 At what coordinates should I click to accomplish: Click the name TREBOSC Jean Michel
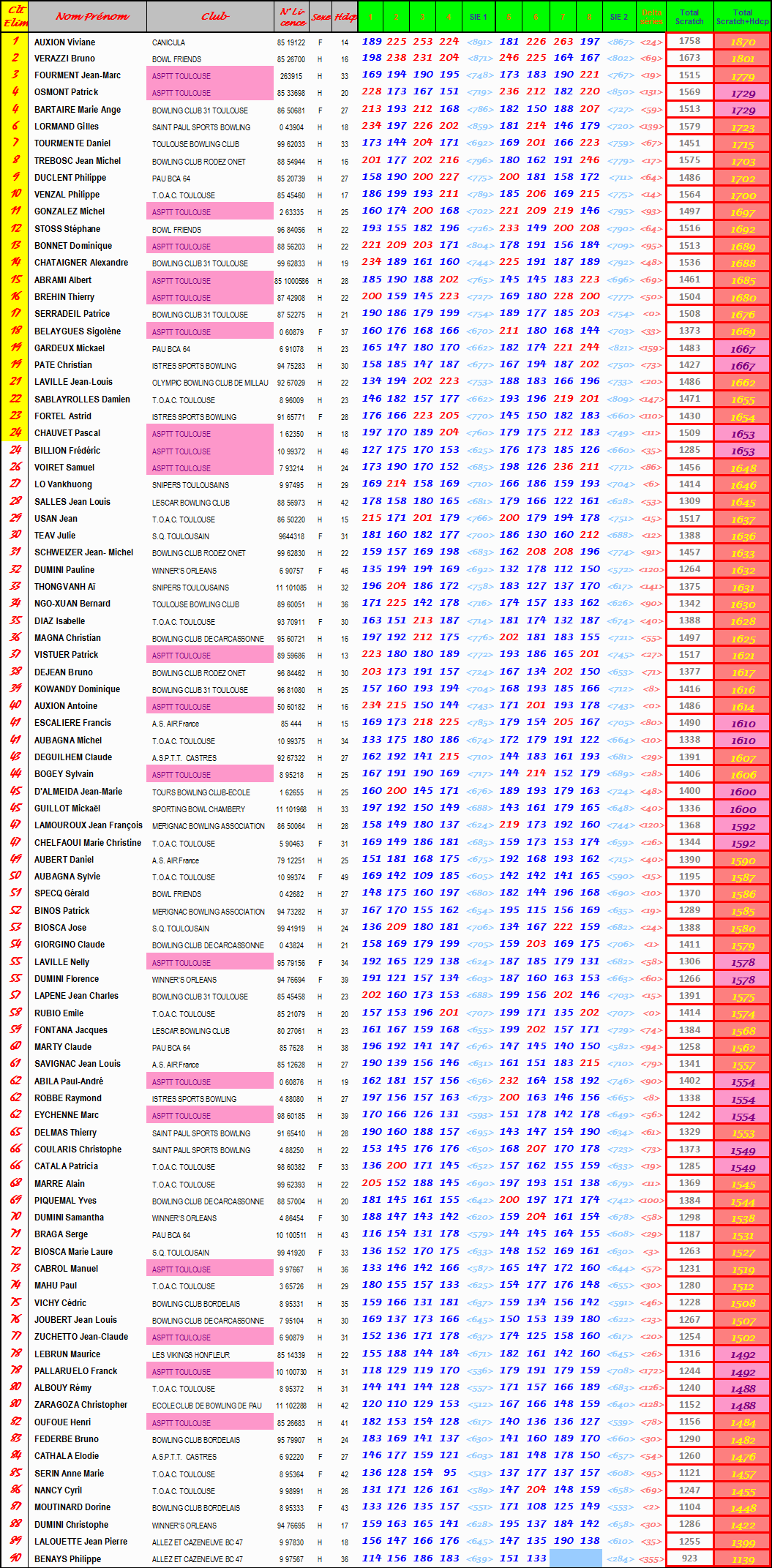pos(78,161)
